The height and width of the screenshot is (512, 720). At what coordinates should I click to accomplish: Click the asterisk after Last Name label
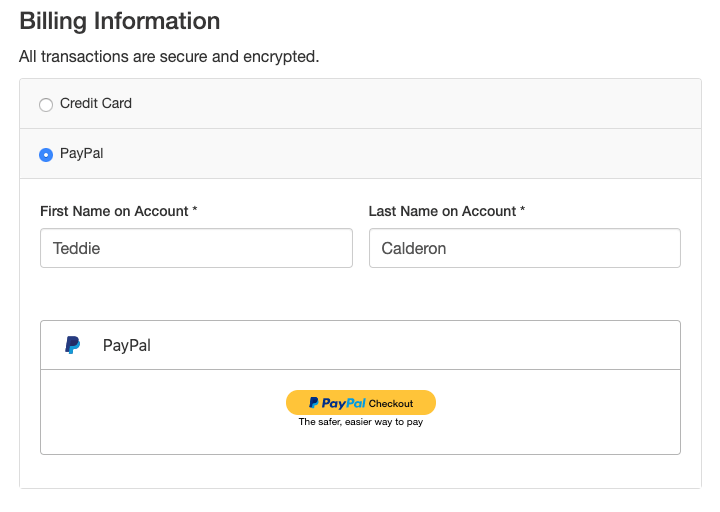[523, 211]
